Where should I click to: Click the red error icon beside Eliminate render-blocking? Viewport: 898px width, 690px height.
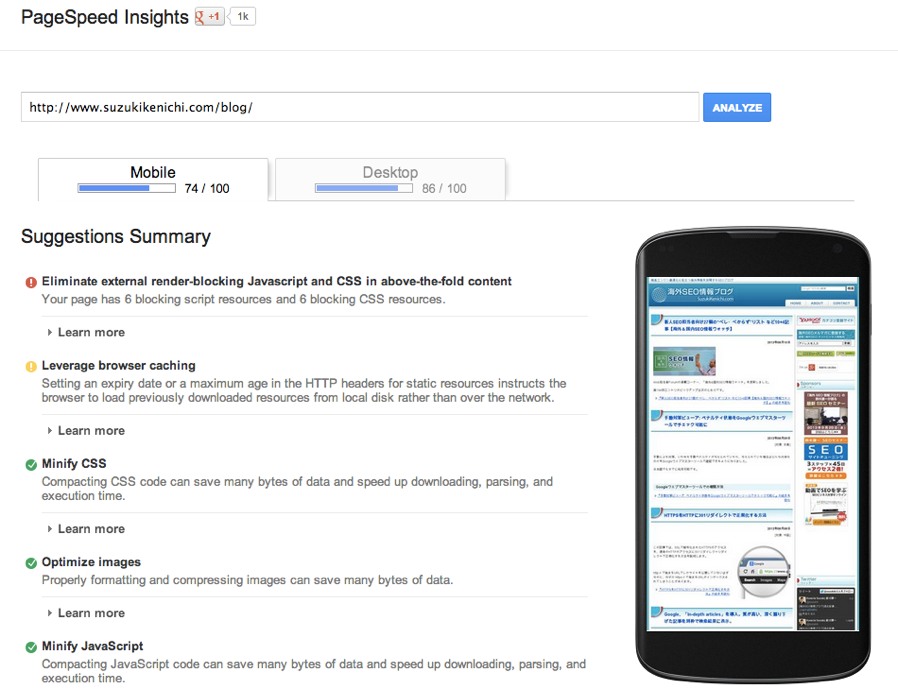click(x=31, y=282)
